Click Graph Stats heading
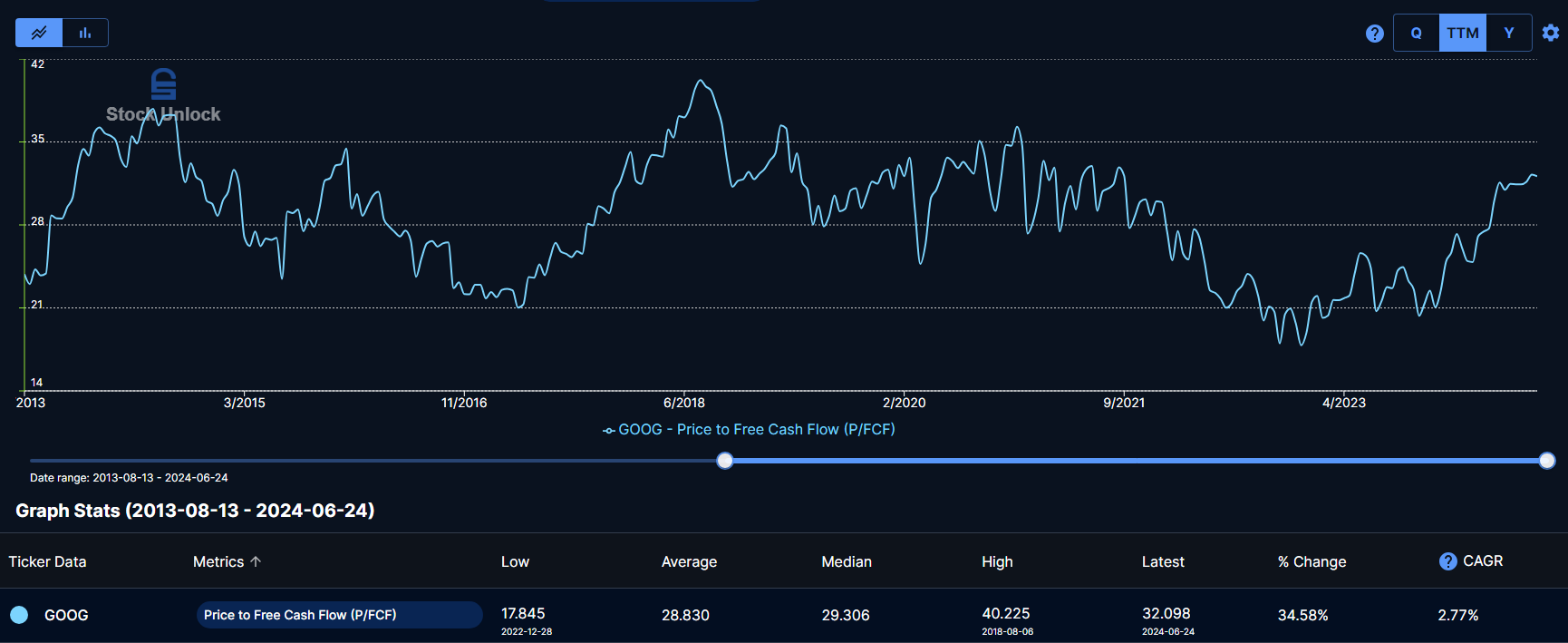Screen dimensions: 1568x643 pyautogui.click(x=195, y=511)
